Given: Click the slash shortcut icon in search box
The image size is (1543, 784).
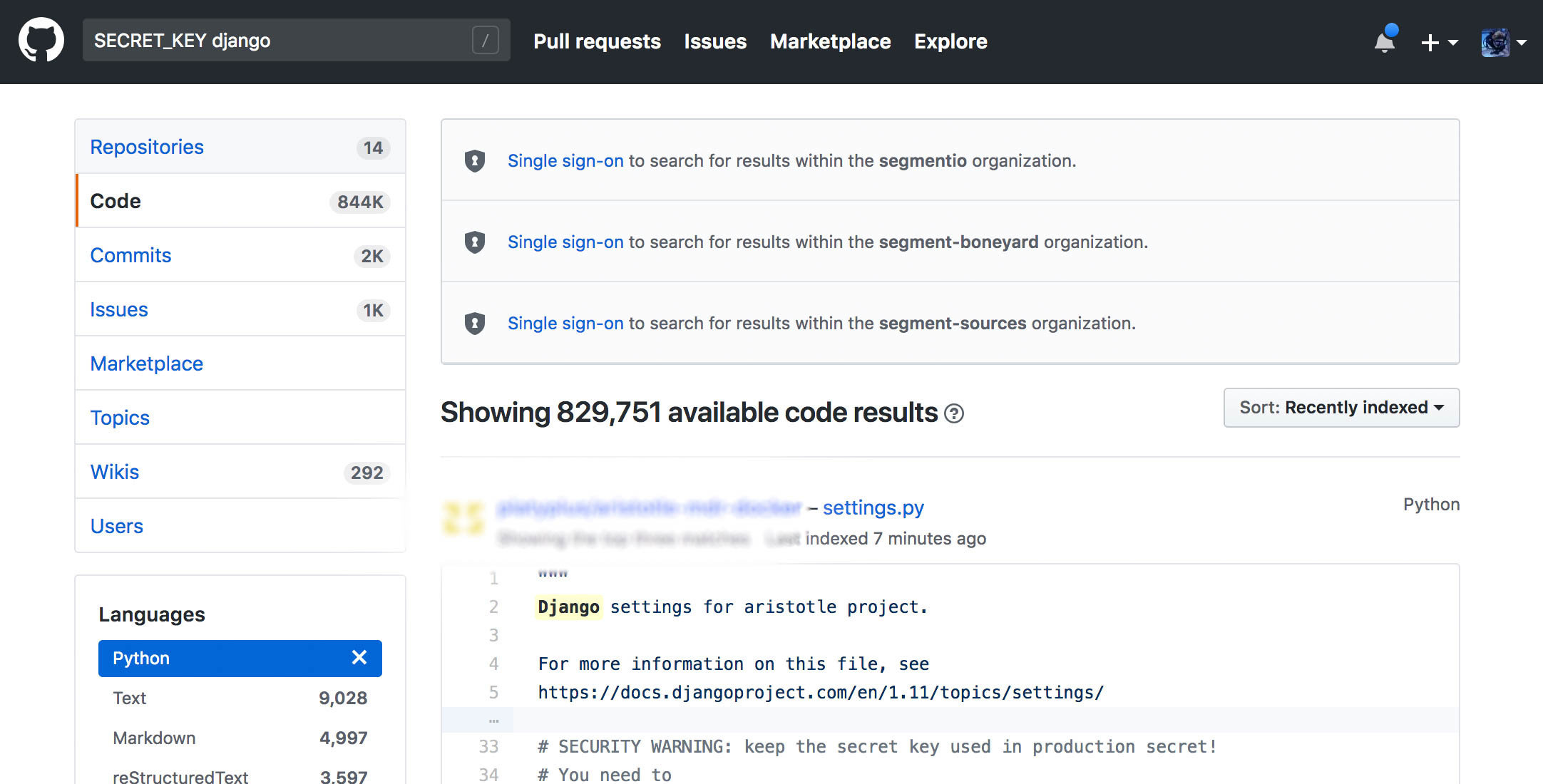Looking at the screenshot, I should coord(485,41).
